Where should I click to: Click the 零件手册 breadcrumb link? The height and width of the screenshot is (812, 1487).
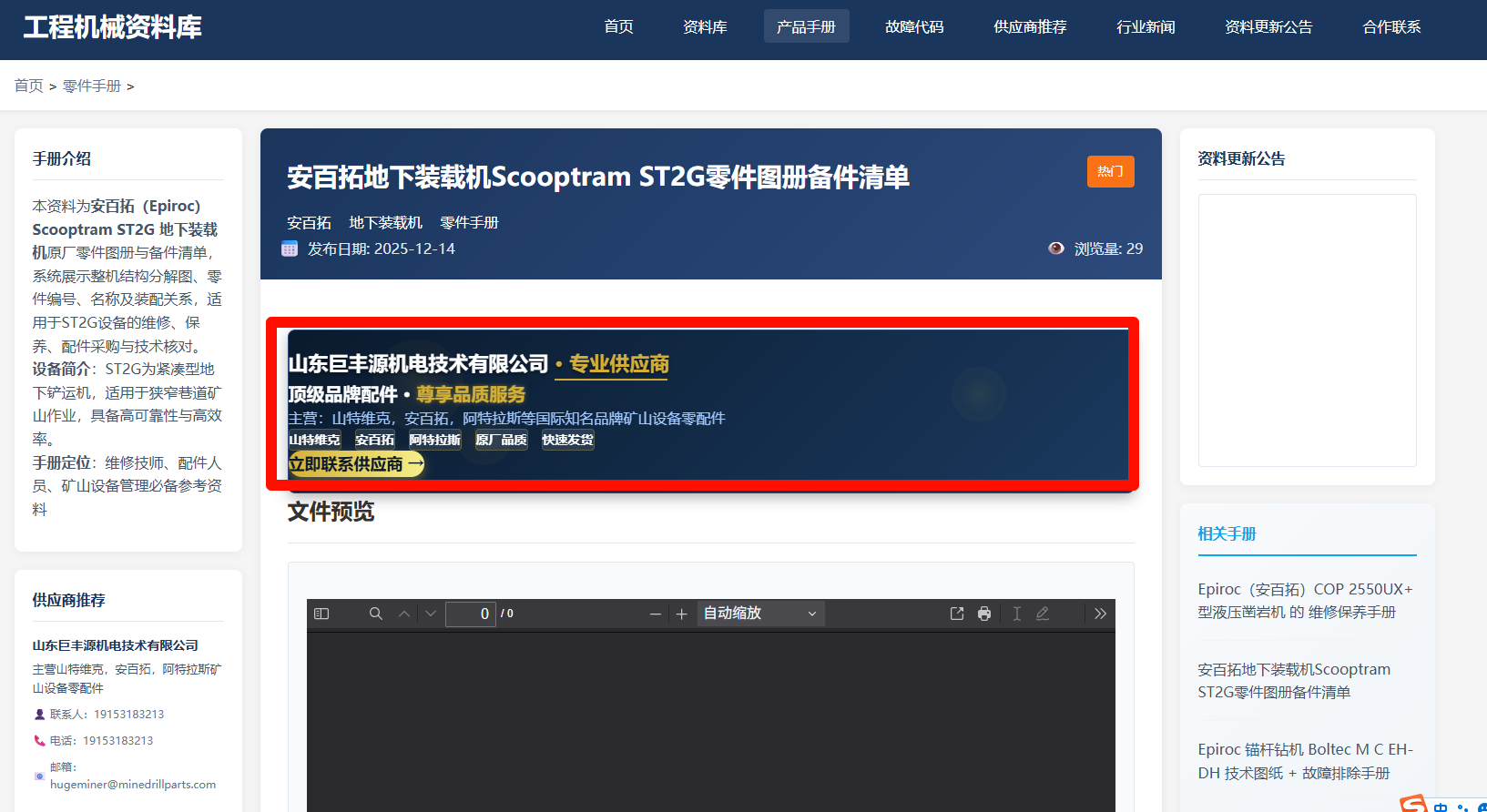click(92, 86)
